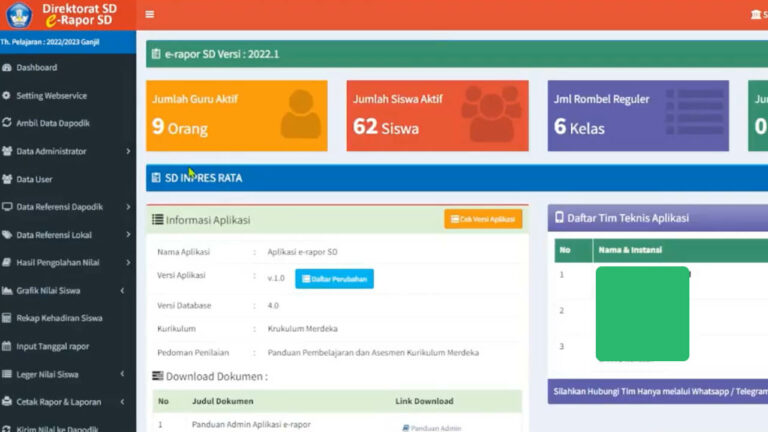Click the hamburger menu toggle icon

pyautogui.click(x=150, y=15)
